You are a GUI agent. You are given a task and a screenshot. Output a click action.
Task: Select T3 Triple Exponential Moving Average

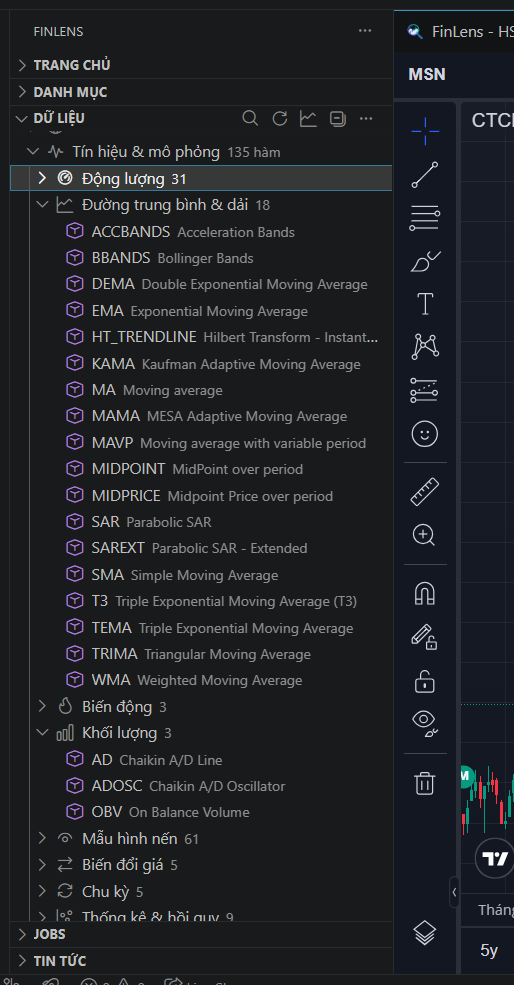point(201,601)
